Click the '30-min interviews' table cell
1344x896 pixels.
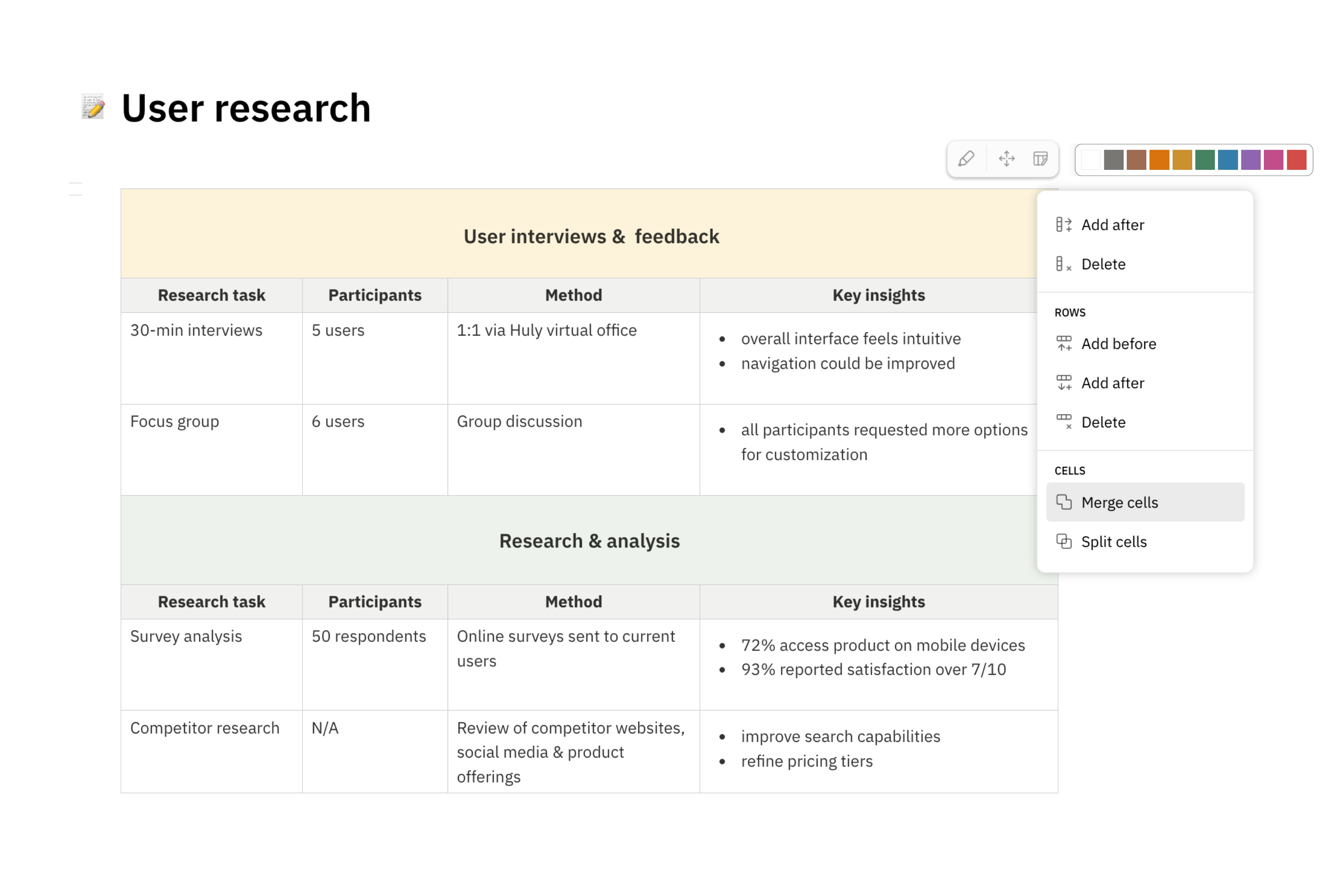[x=196, y=330]
